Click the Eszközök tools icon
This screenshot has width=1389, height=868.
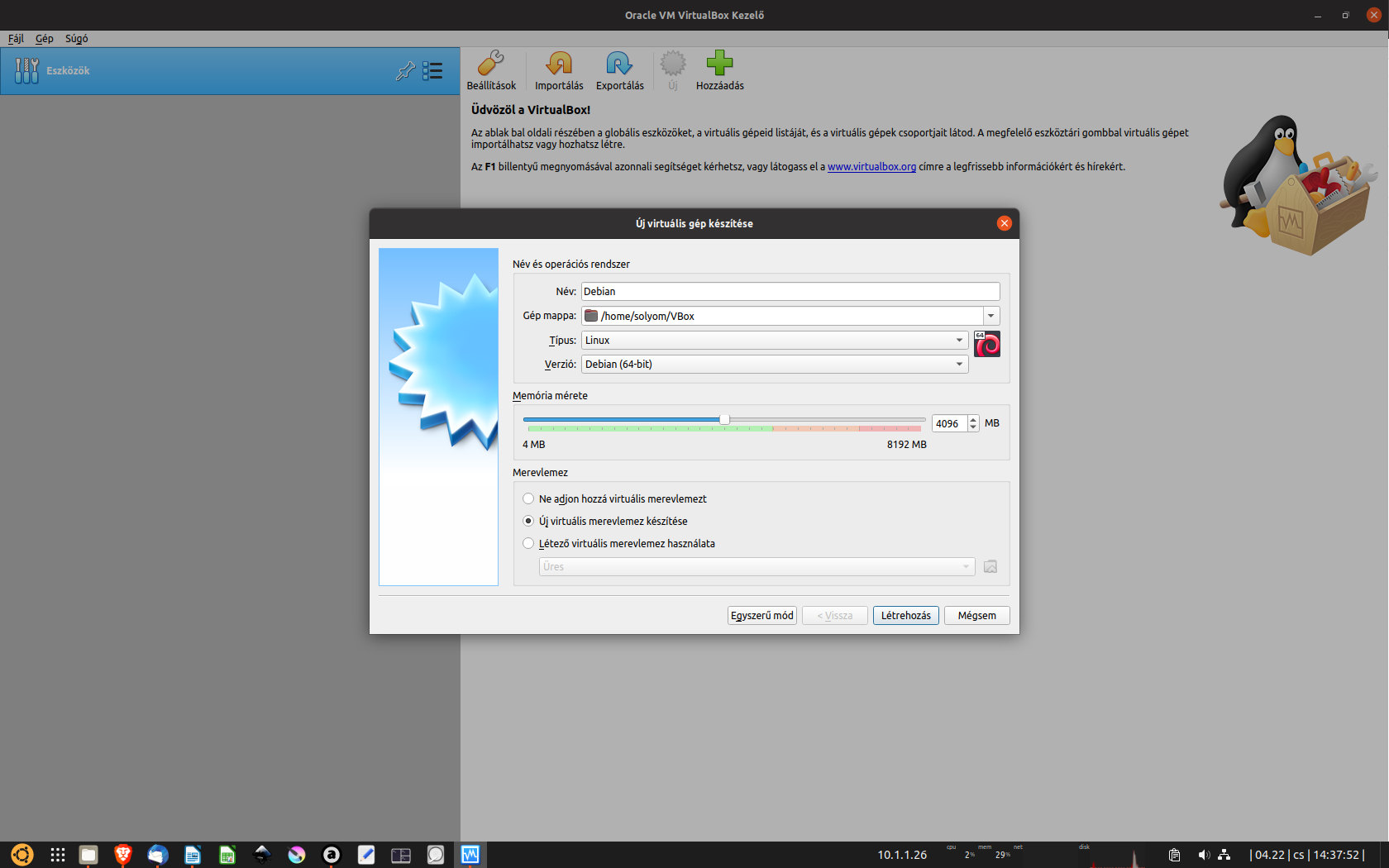pos(26,70)
